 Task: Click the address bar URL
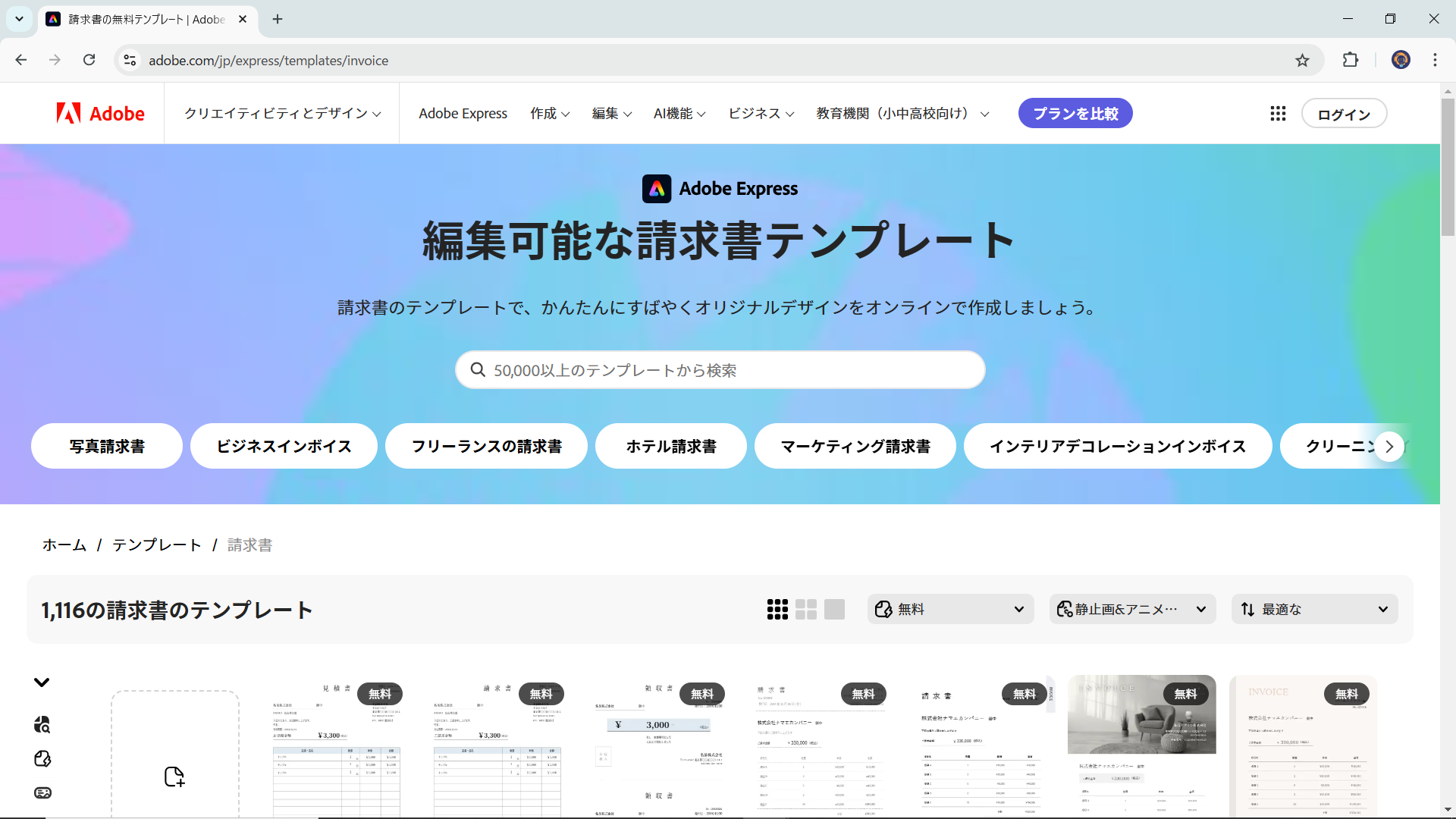click(268, 61)
